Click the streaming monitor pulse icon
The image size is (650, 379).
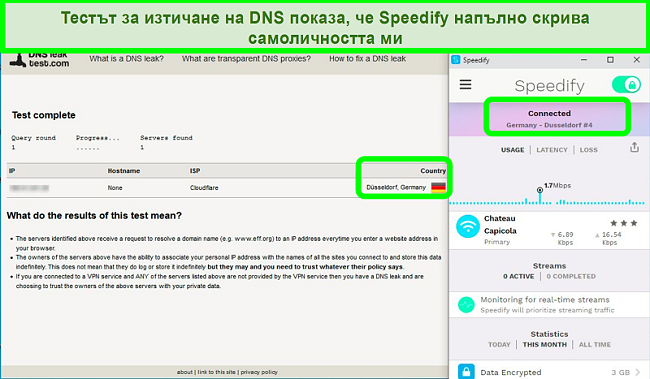click(x=466, y=305)
